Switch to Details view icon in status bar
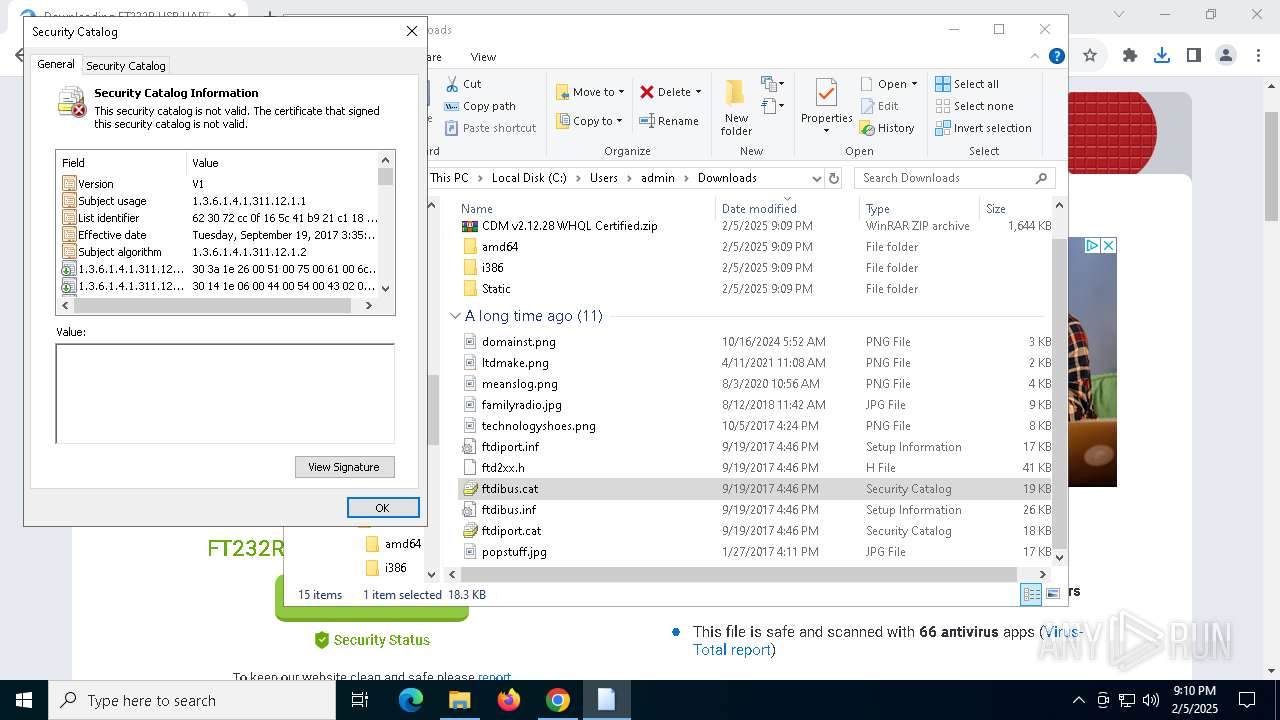The width and height of the screenshot is (1280, 720). click(x=1031, y=594)
